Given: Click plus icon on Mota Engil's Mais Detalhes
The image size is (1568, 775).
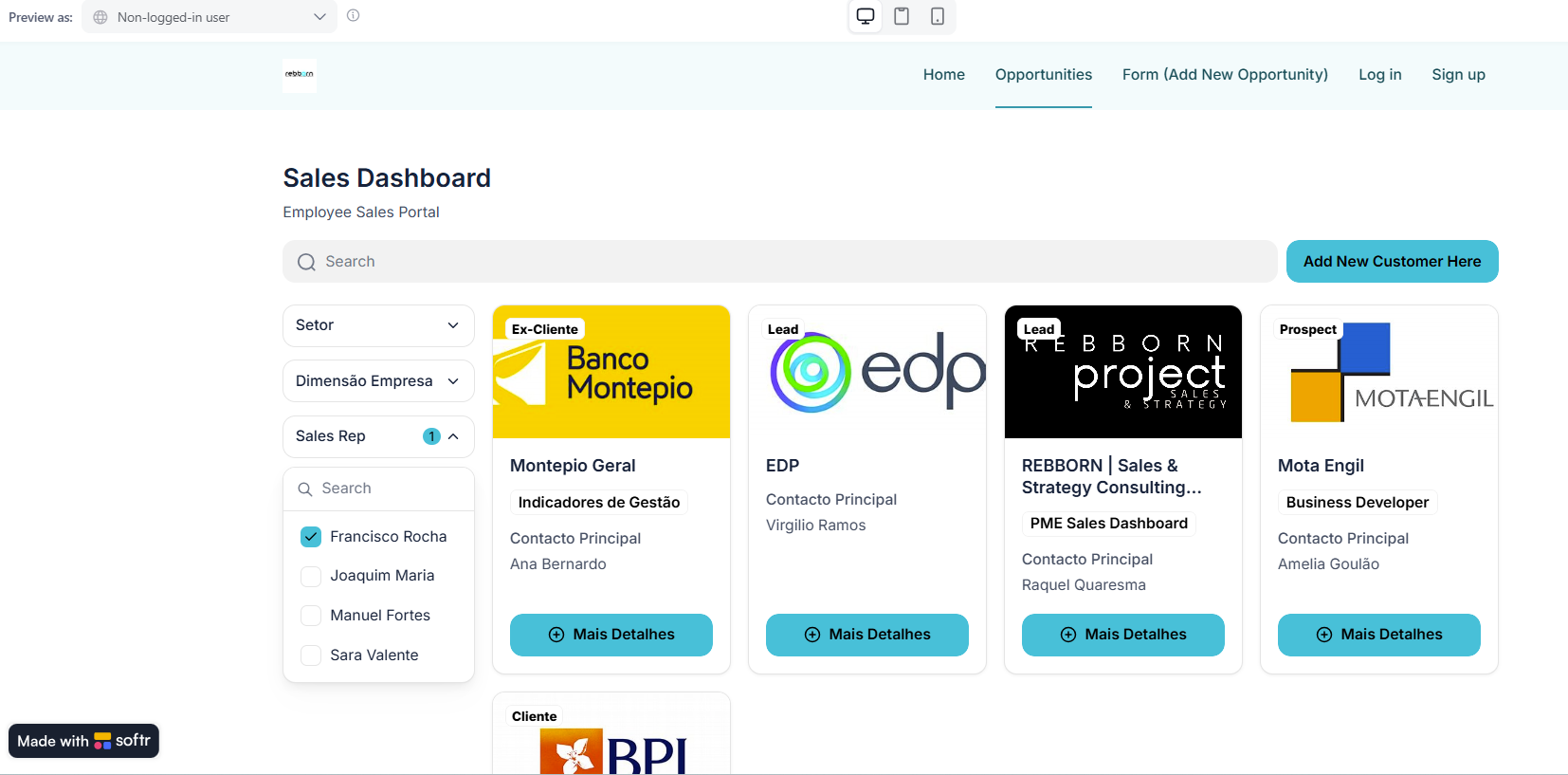Looking at the screenshot, I should (1324, 635).
